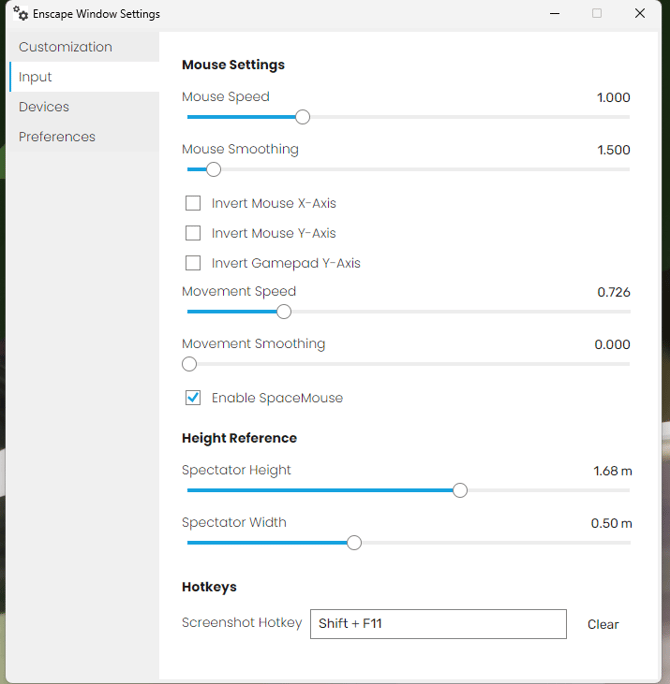The width and height of the screenshot is (670, 684).
Task: Click the Movement Speed slider knob
Action: pos(284,312)
